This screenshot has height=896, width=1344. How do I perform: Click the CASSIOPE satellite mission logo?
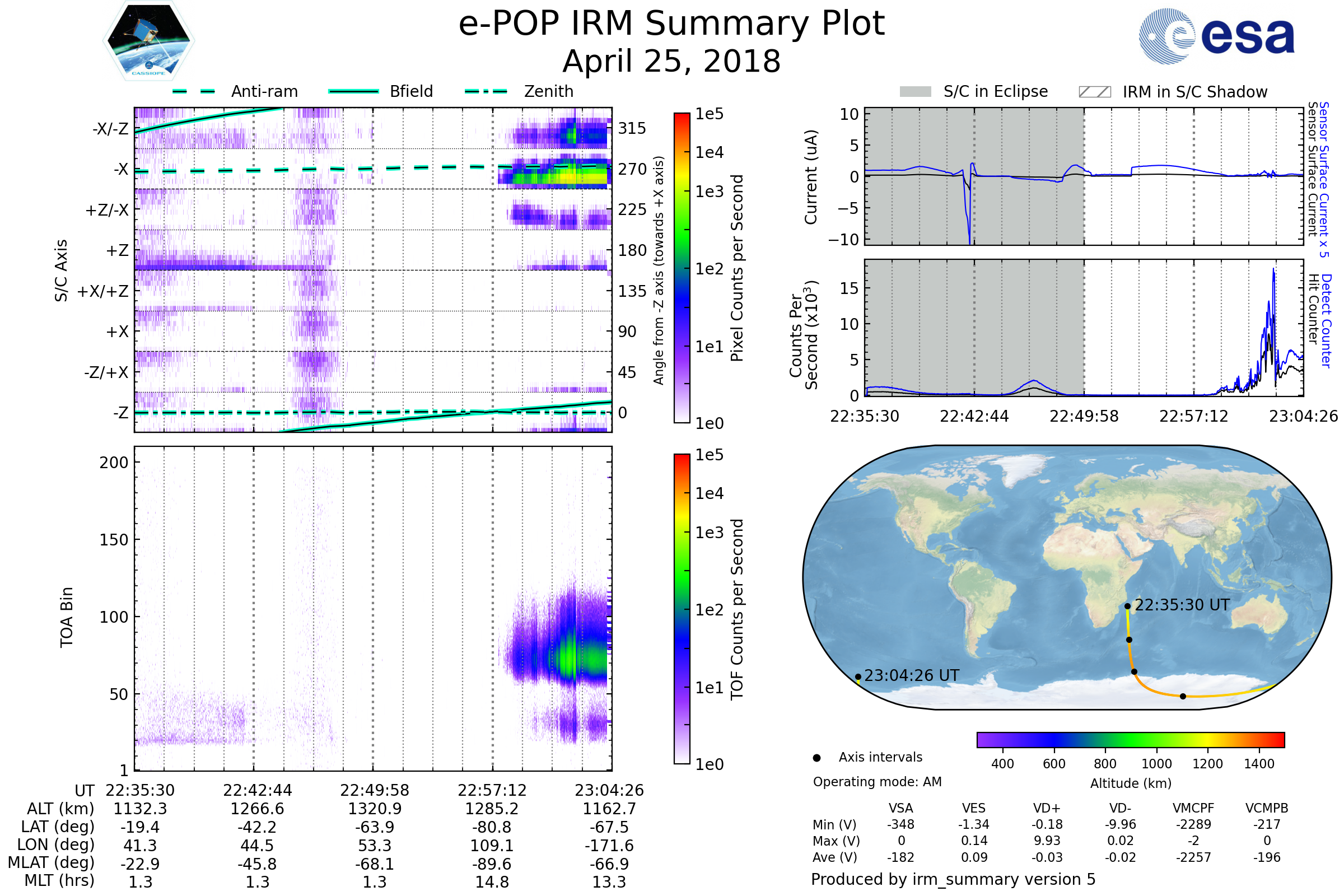click(148, 41)
